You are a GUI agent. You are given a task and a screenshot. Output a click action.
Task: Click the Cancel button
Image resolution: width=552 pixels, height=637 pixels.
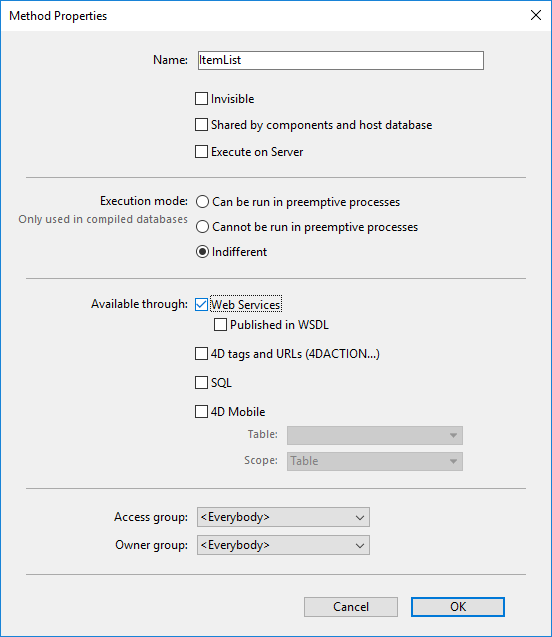click(351, 607)
